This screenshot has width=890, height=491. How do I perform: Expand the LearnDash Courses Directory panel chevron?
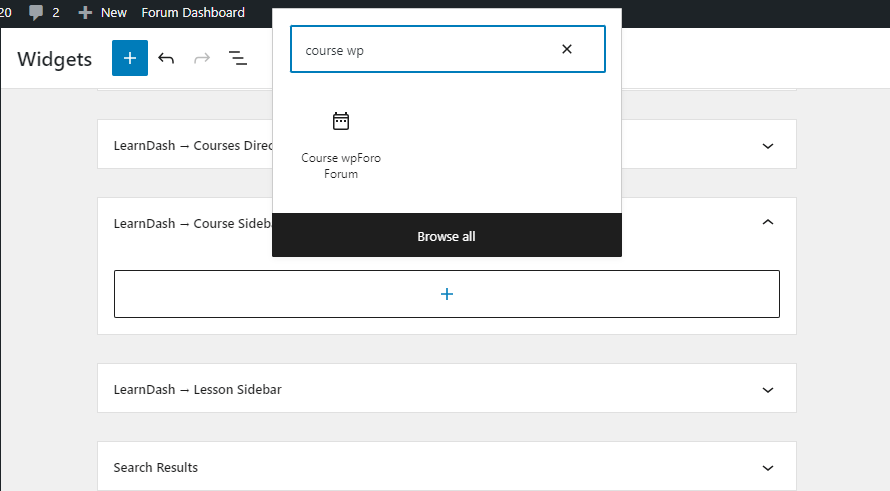pyautogui.click(x=768, y=146)
